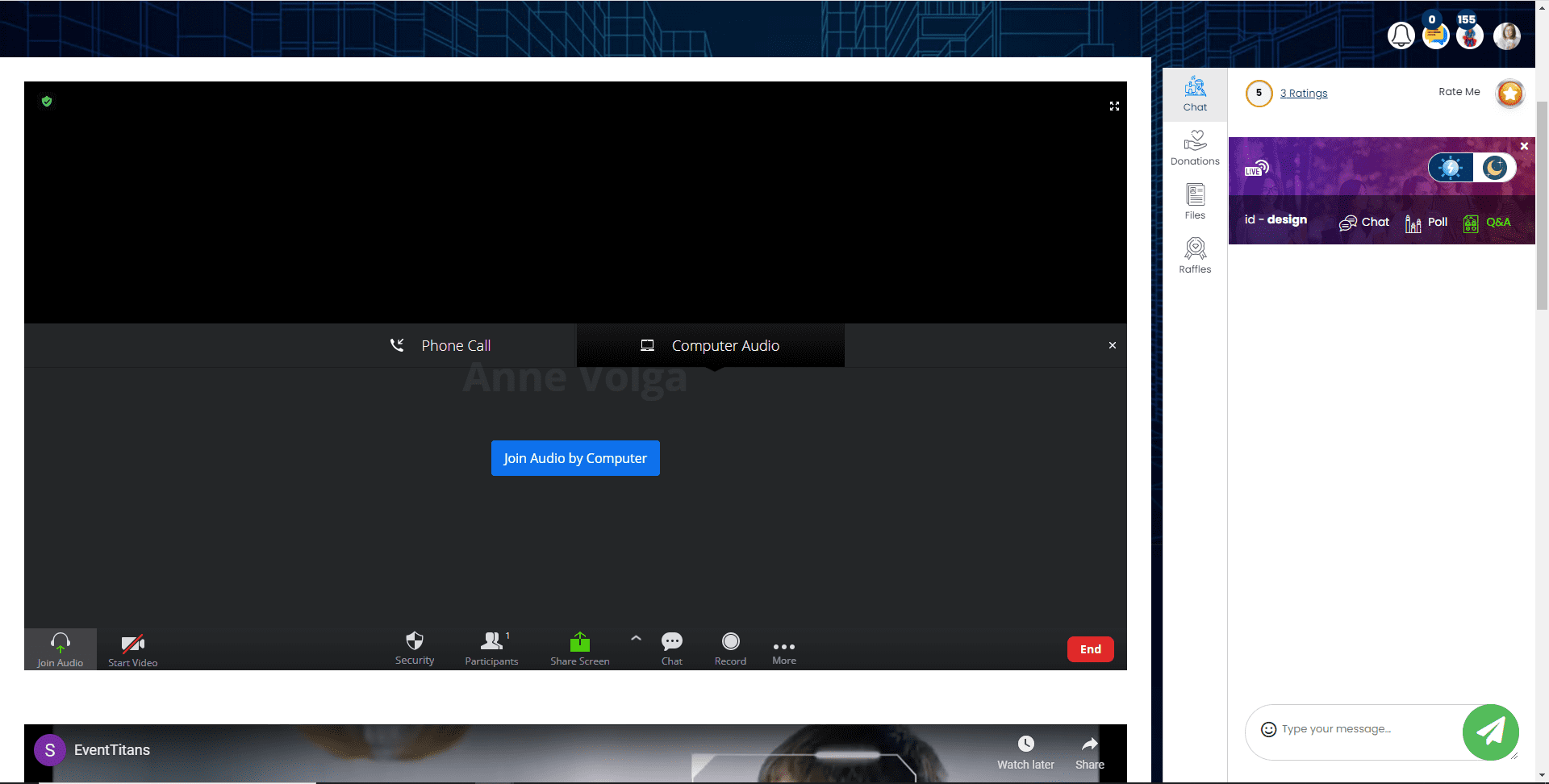
Task: Open notifications bell icon
Action: (1401, 35)
